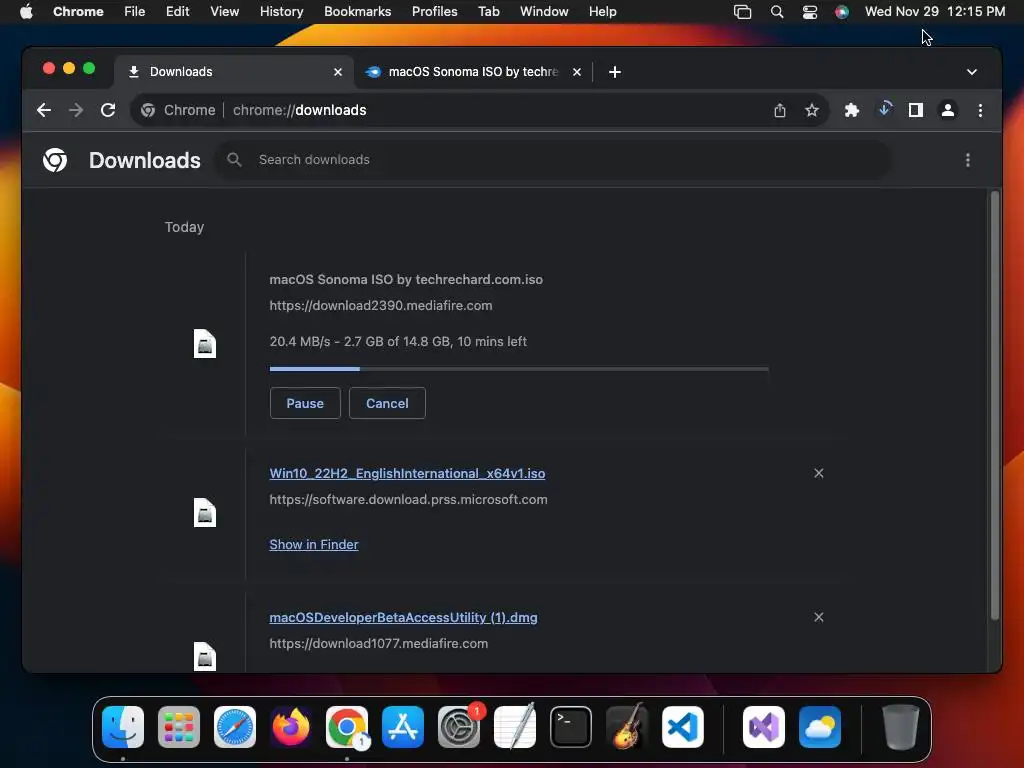Click the Chrome back arrow
This screenshot has height=768, width=1024.
[44, 110]
